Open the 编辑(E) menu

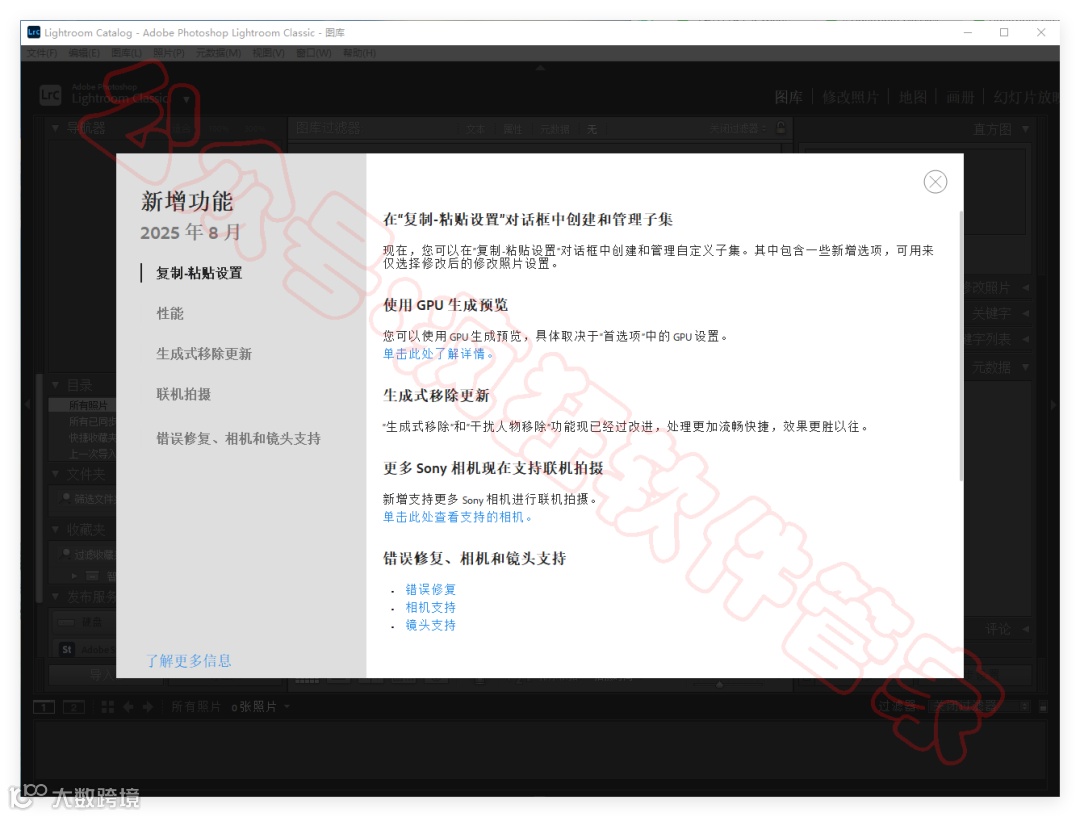(84, 53)
